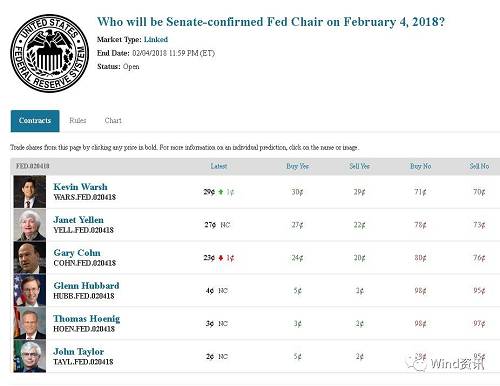Click the green up arrow beside Warsh's price

tap(221, 192)
